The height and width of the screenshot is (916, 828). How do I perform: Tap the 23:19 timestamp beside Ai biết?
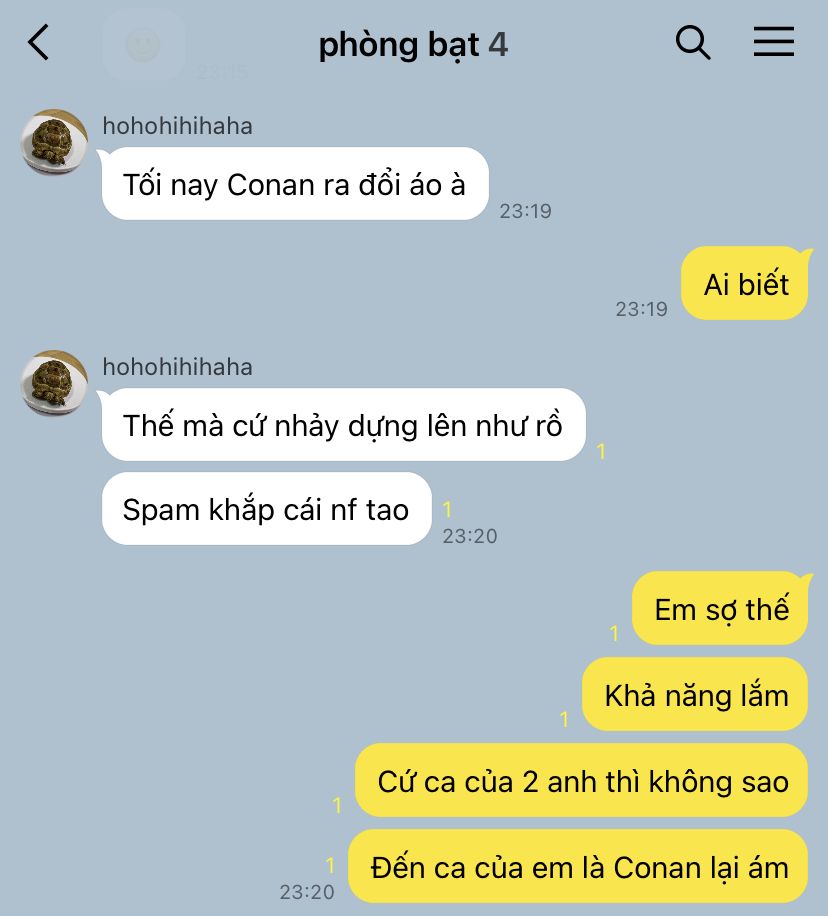(x=641, y=309)
